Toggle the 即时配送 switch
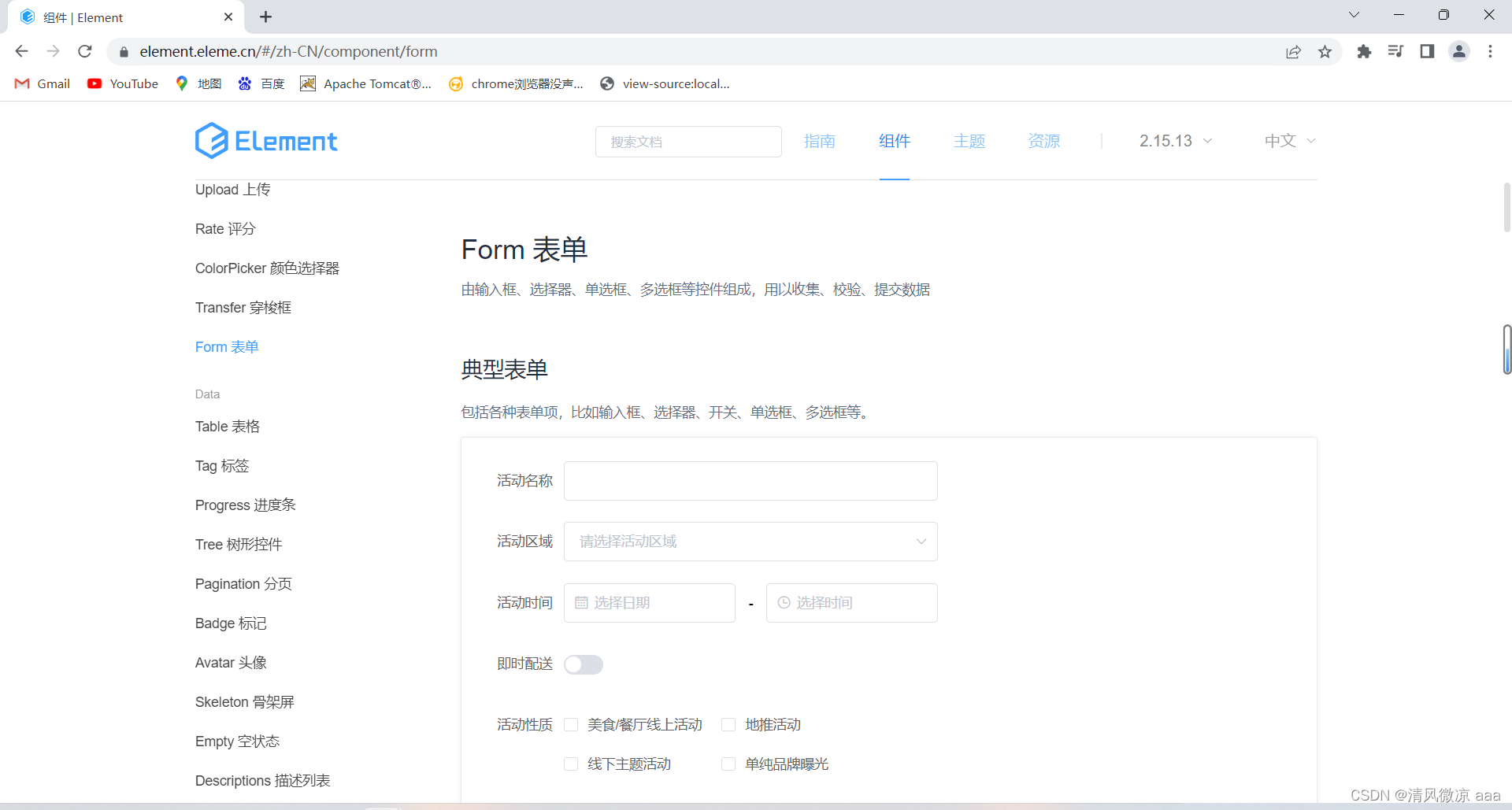Screen dimensions: 1512x810 [584, 664]
